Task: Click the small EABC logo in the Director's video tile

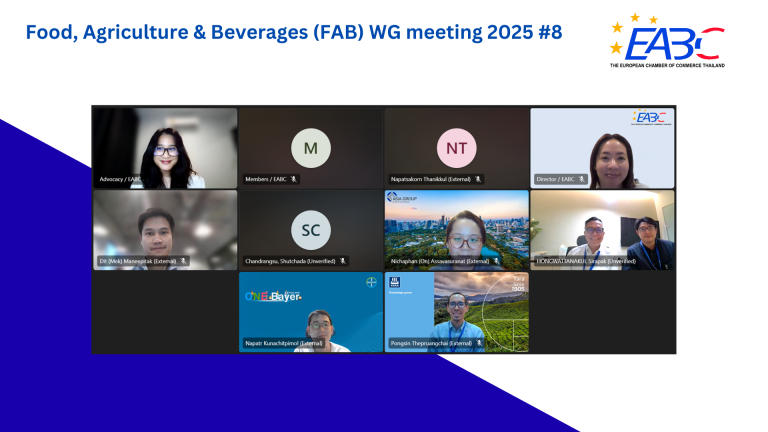Action: 651,118
